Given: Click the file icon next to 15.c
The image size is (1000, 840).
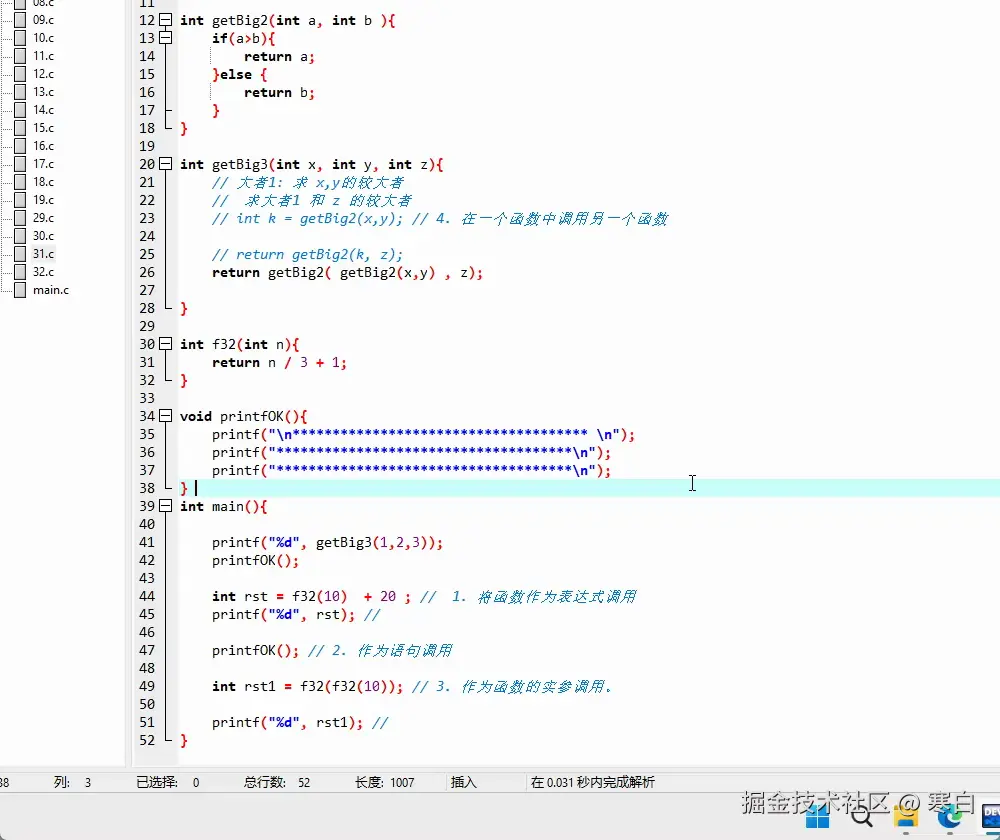Looking at the screenshot, I should [20, 128].
